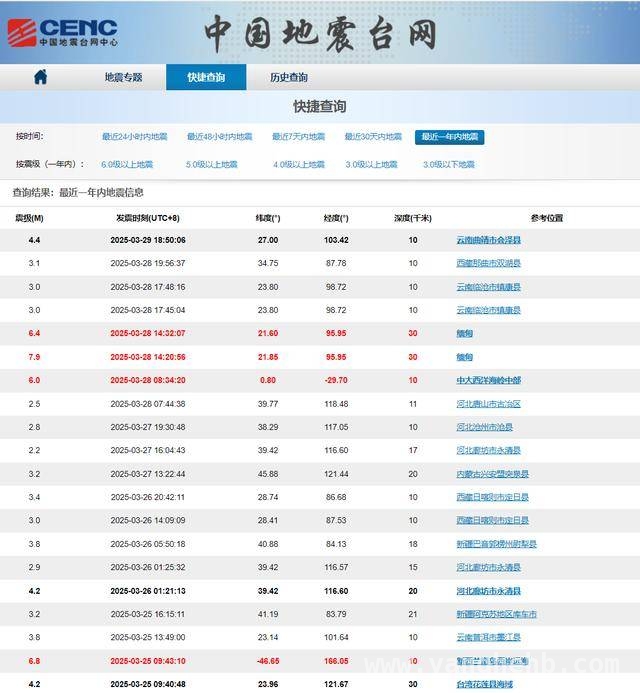Click the 纬度(°) column header
640x693 pixels.
268,218
